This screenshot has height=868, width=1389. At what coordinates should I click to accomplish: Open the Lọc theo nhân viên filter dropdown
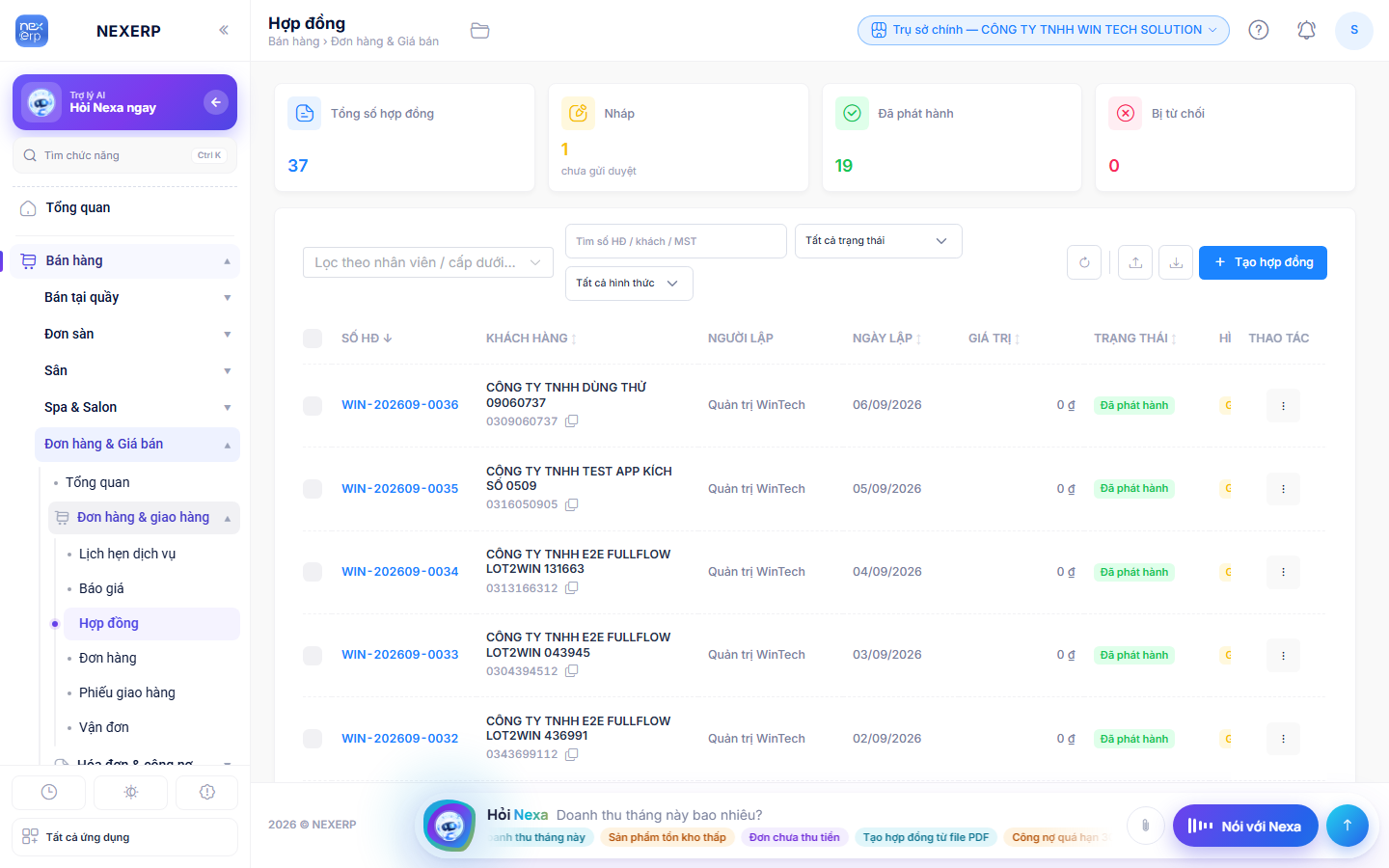[428, 262]
